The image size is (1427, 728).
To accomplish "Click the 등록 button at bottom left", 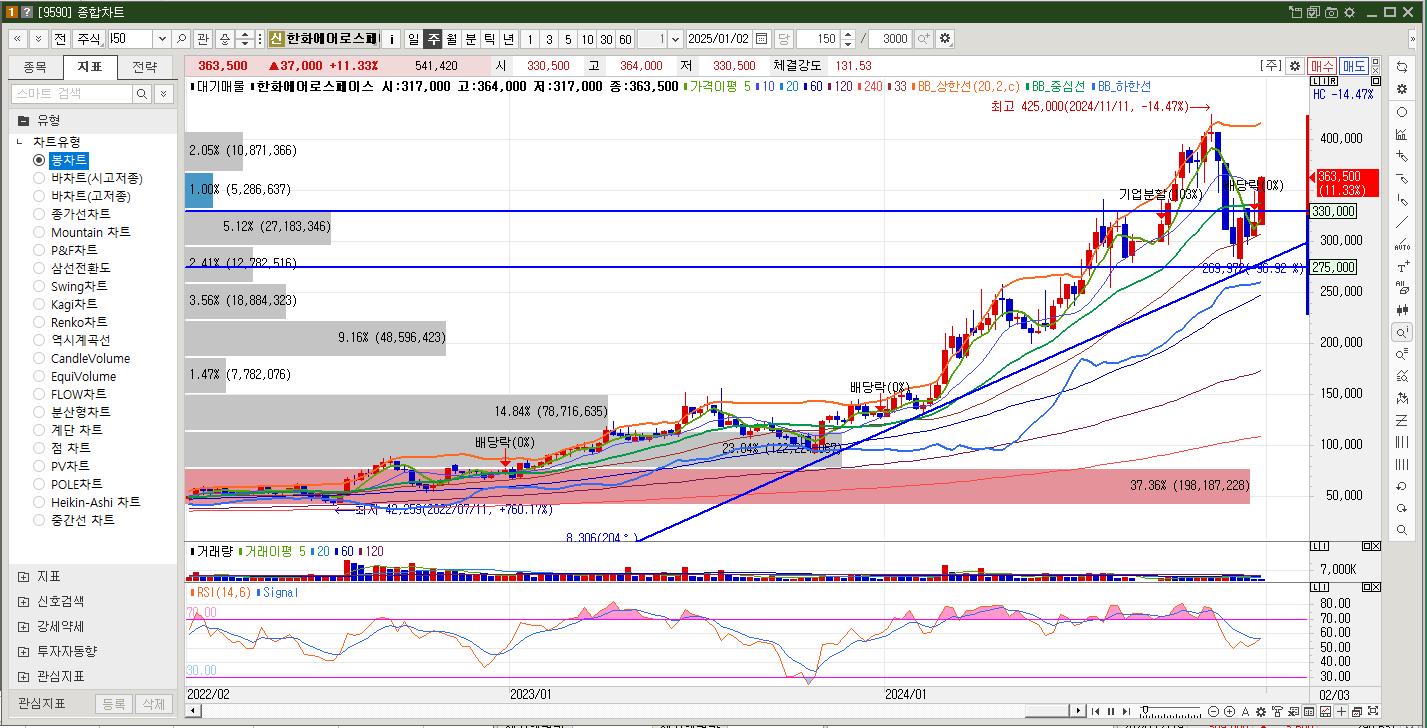I will tap(113, 704).
